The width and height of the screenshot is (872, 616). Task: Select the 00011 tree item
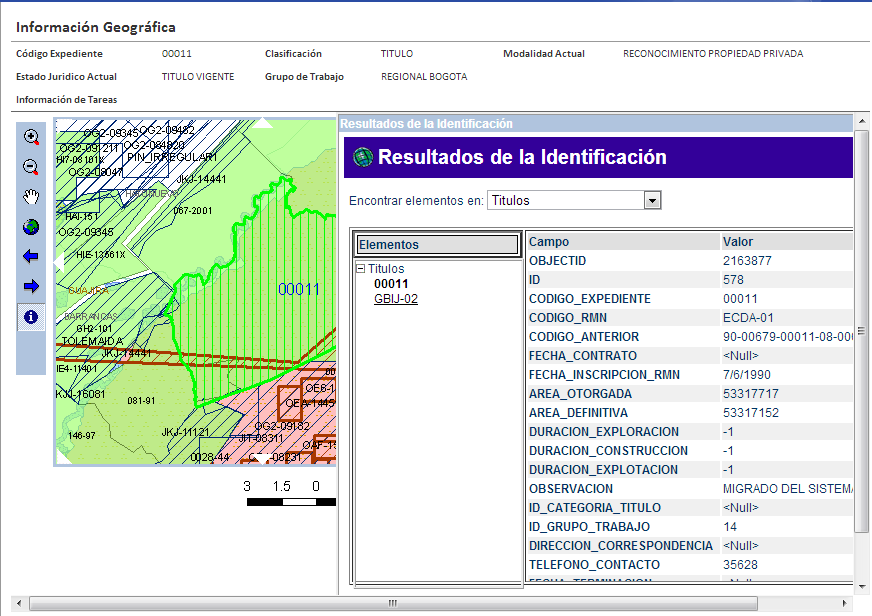391,284
